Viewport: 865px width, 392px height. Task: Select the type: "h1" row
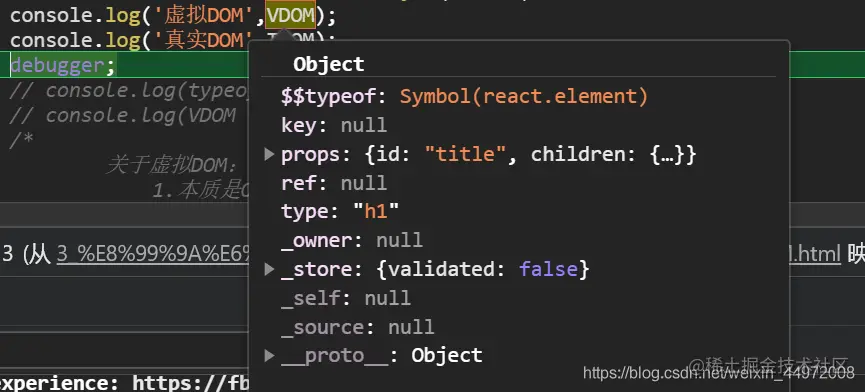340,212
